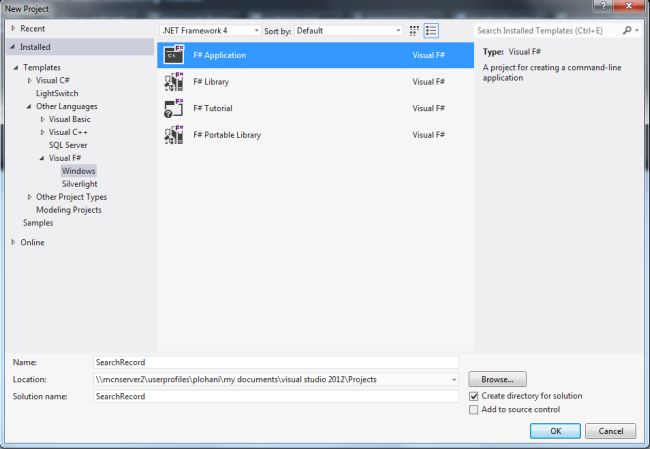This screenshot has width=650, height=449.
Task: Click Visual F# type of F# Application row
Action: (429, 55)
